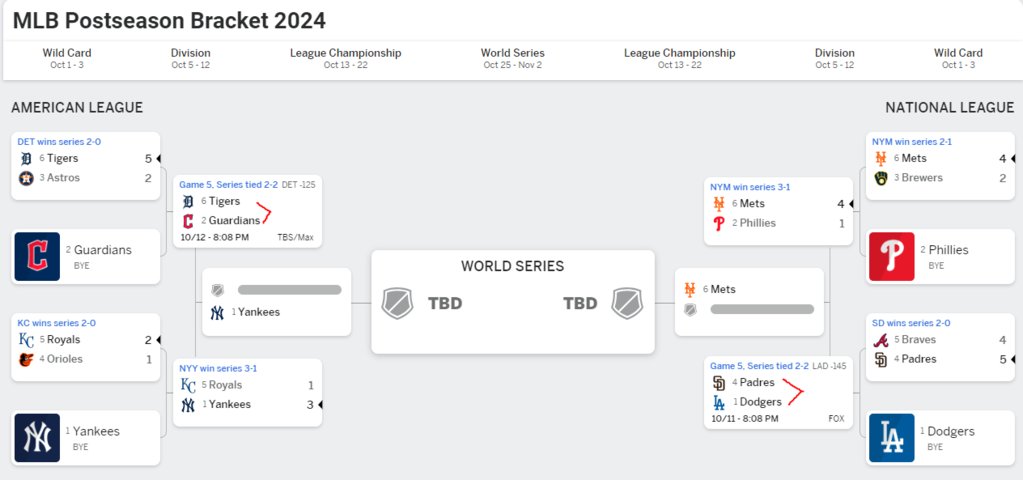The image size is (1023, 480).
Task: Click the Brewers logo in the NL Wild Card matchup
Action: pos(881,178)
